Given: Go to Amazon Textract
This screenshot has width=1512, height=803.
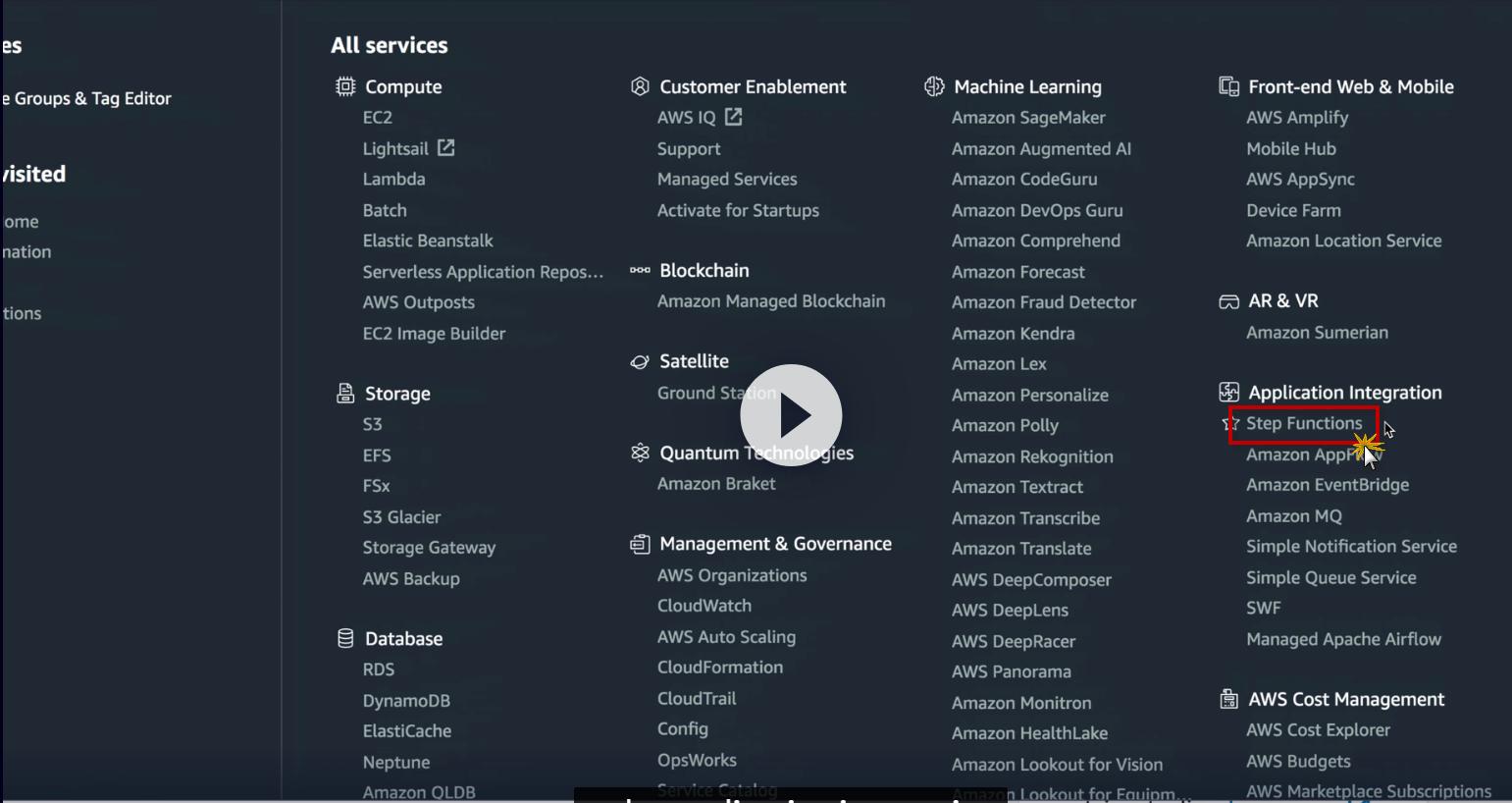Looking at the screenshot, I should tap(1017, 487).
